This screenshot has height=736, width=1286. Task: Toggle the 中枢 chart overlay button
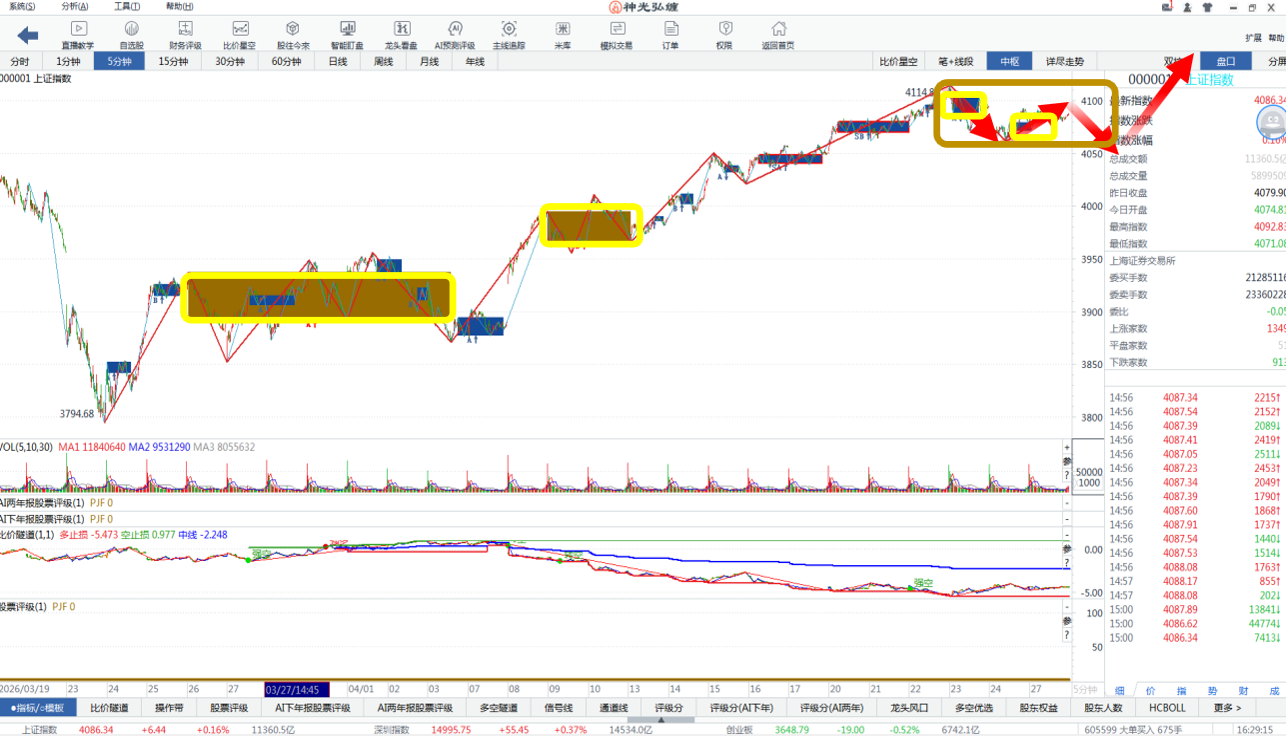(1010, 61)
